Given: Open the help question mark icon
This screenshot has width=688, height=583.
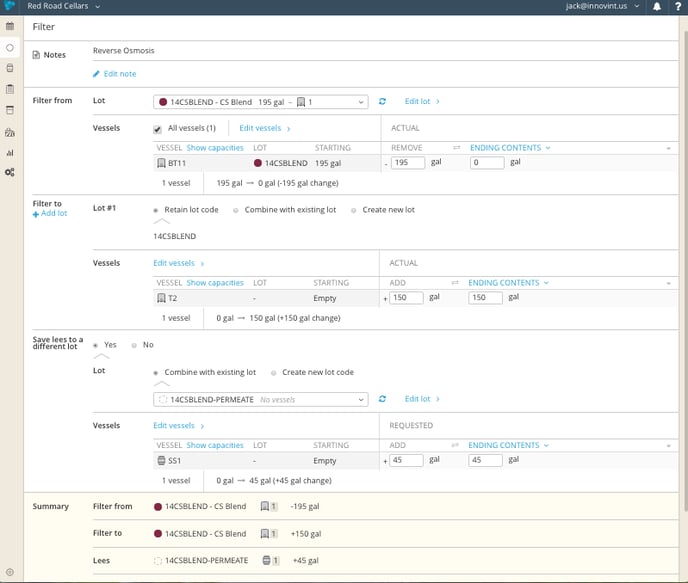Looking at the screenshot, I should pos(678,7).
